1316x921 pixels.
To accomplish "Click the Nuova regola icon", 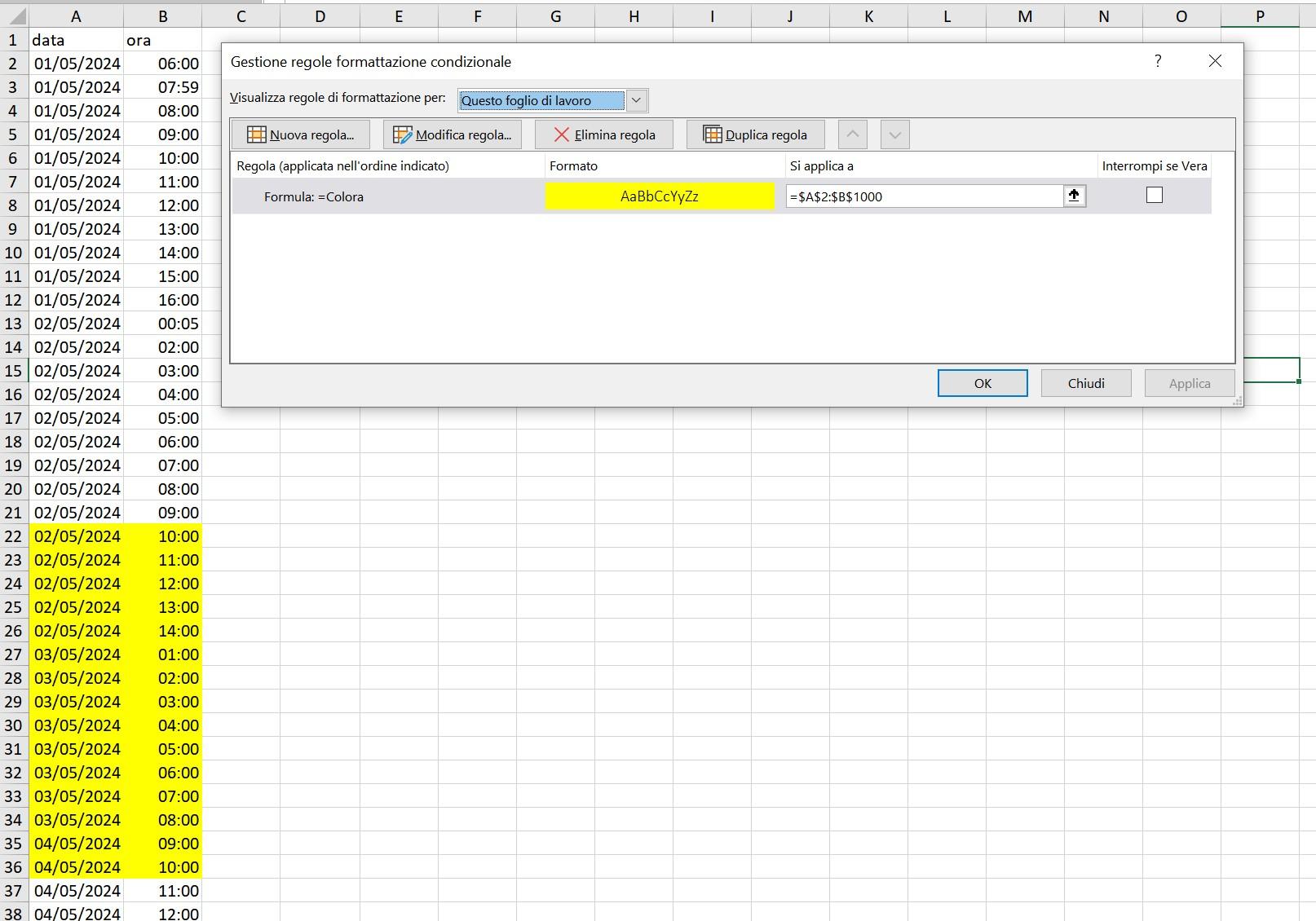I will point(256,134).
